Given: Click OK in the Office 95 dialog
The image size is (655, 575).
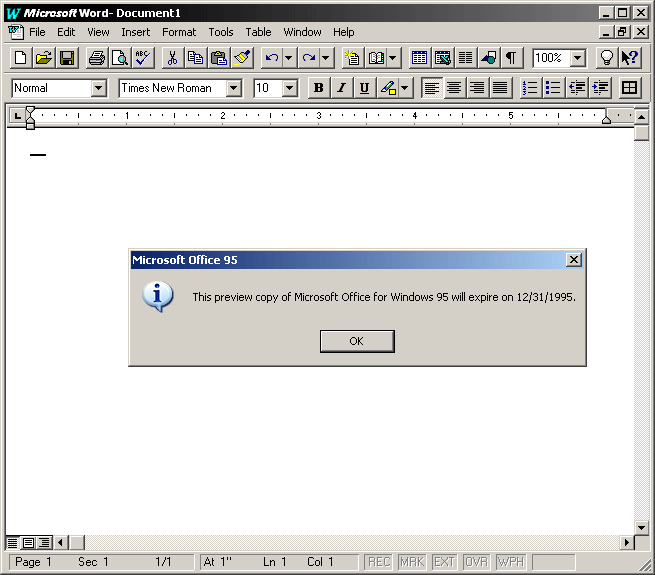Looking at the screenshot, I should (x=357, y=341).
